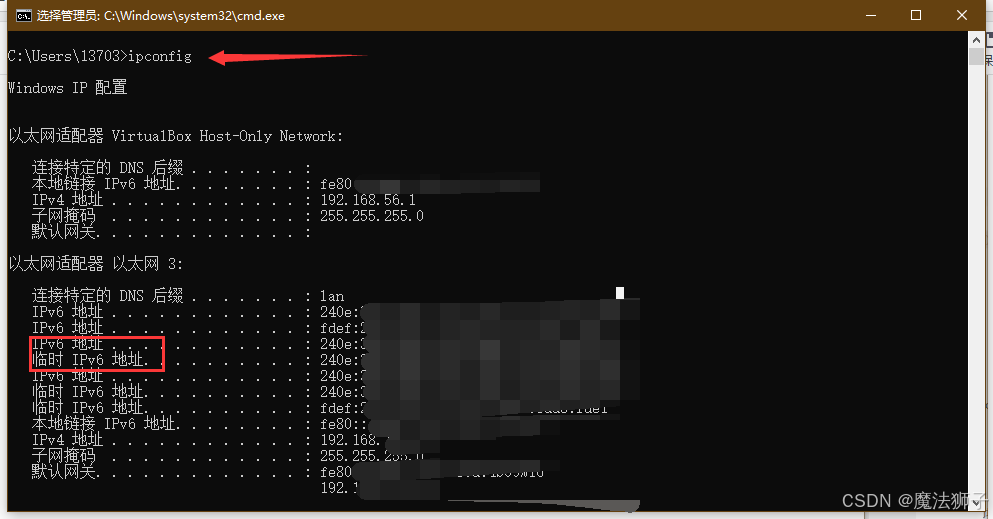Close the command prompt window
Viewport: 993px width, 519px height.
pos(961,15)
